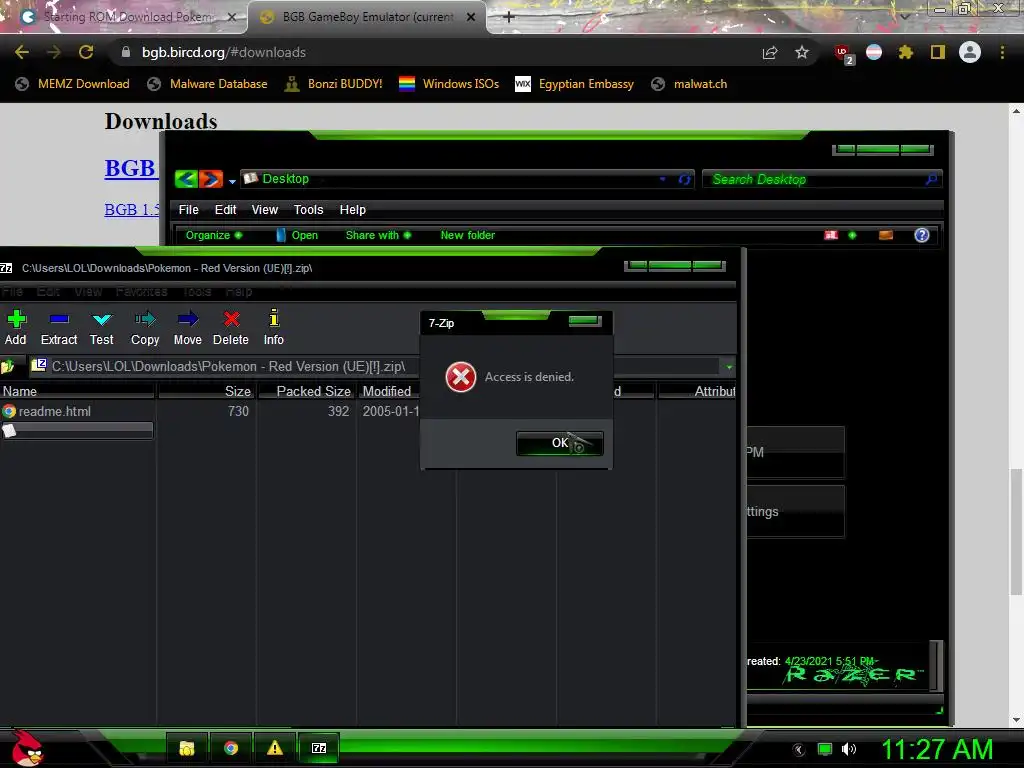
Task: Open the Malware Database bookmark
Action: pyautogui.click(x=208, y=84)
